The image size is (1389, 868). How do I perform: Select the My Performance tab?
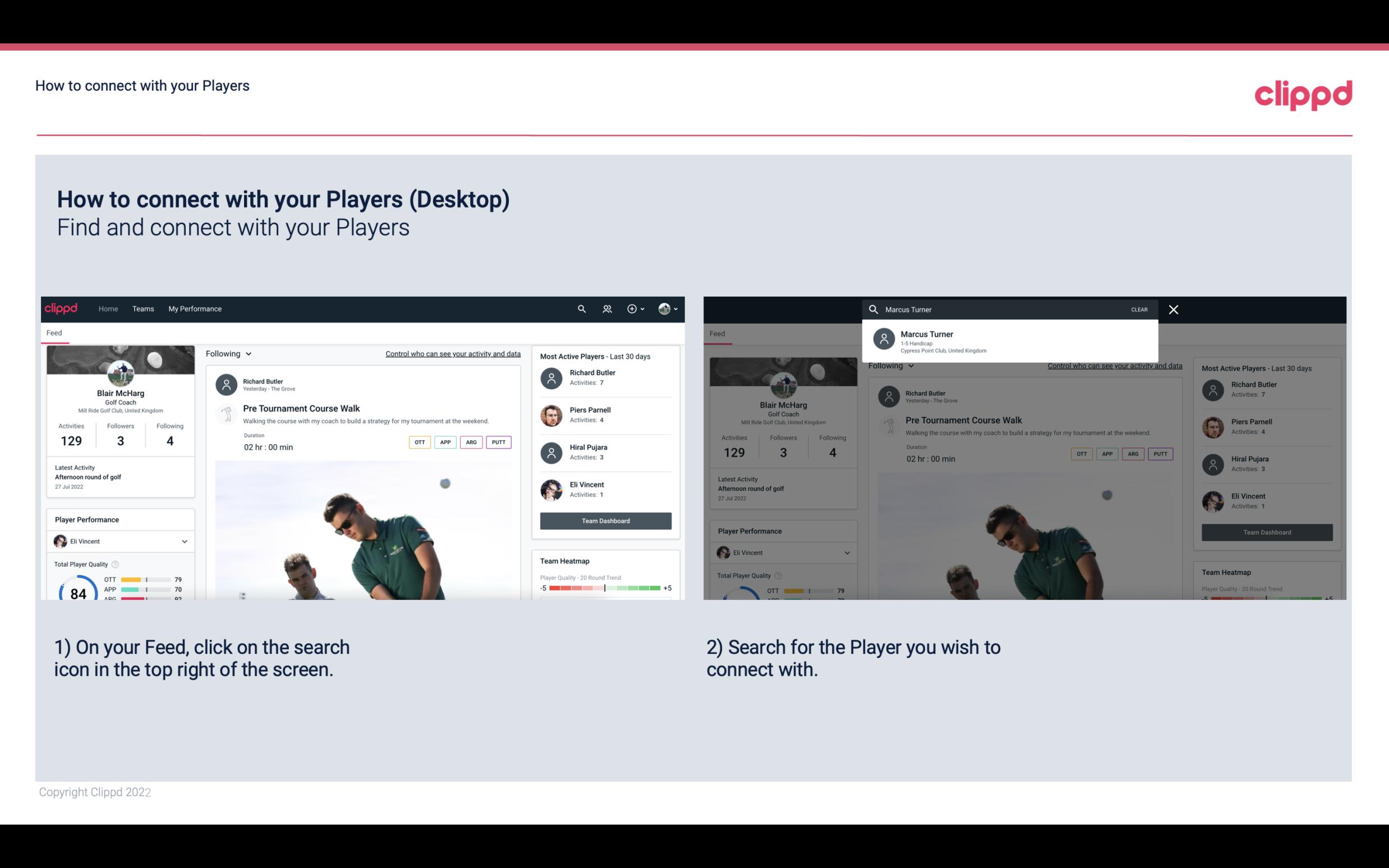(x=195, y=308)
